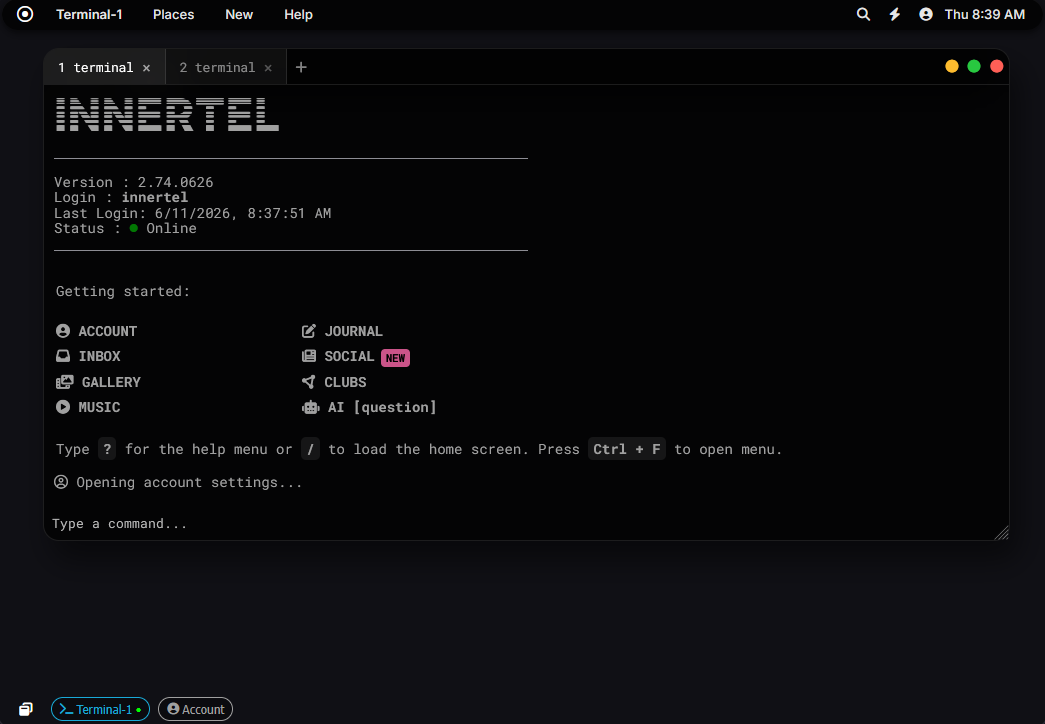Click the windows stack icon in bottom bar

tap(25, 709)
